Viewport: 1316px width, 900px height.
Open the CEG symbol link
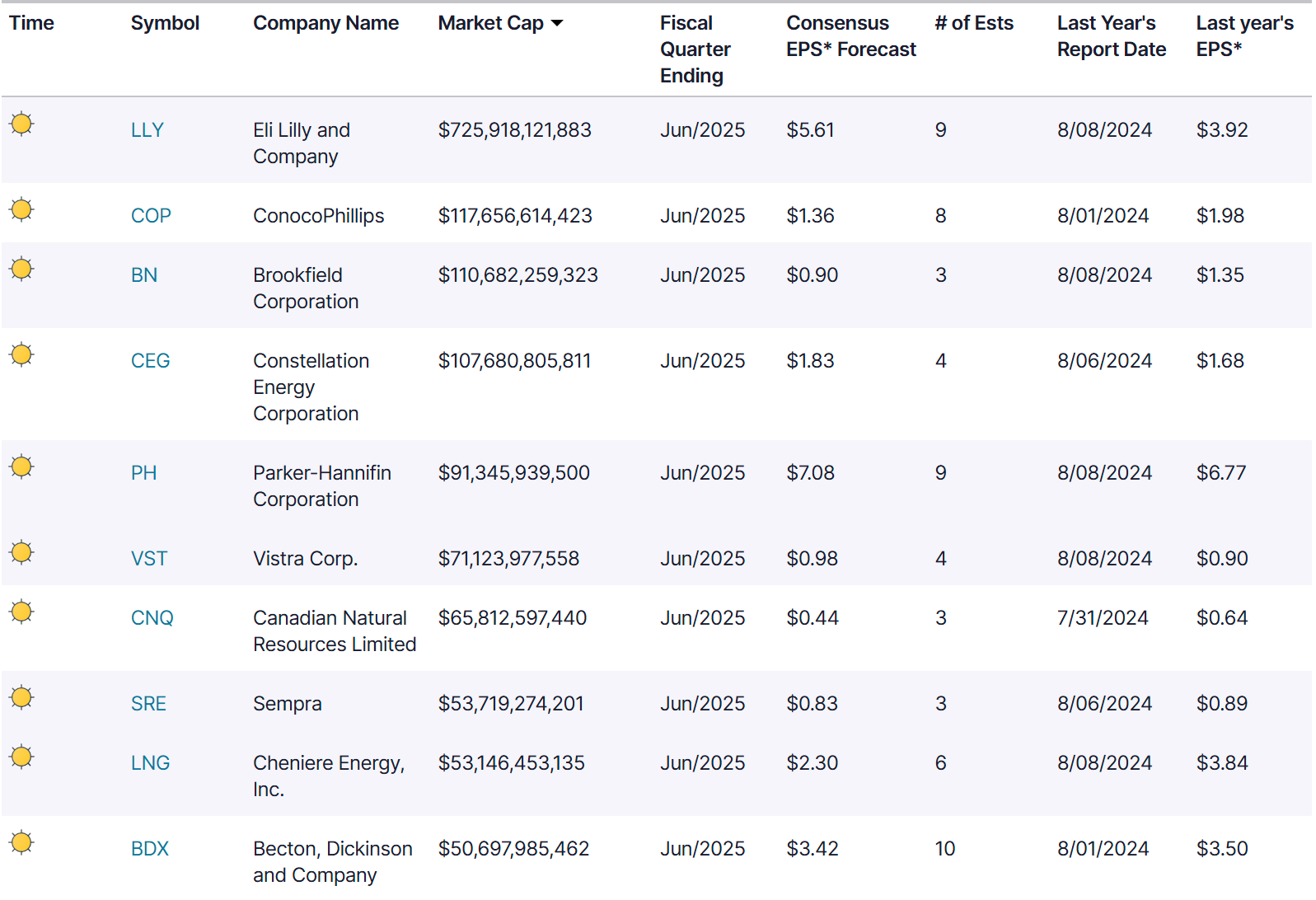(150, 361)
